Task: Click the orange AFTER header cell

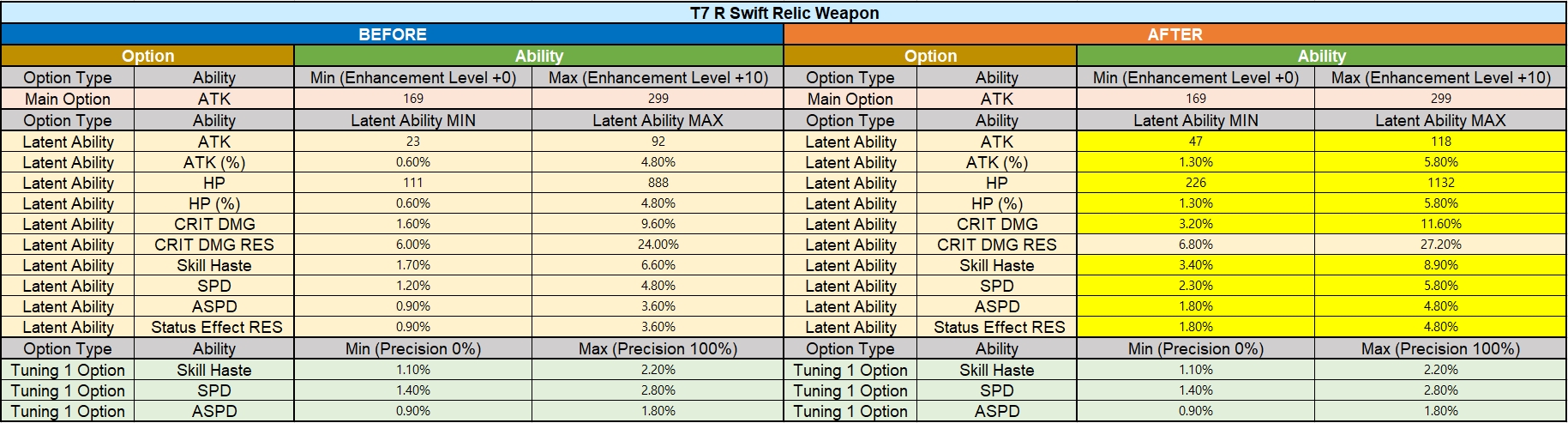Action: [1174, 34]
